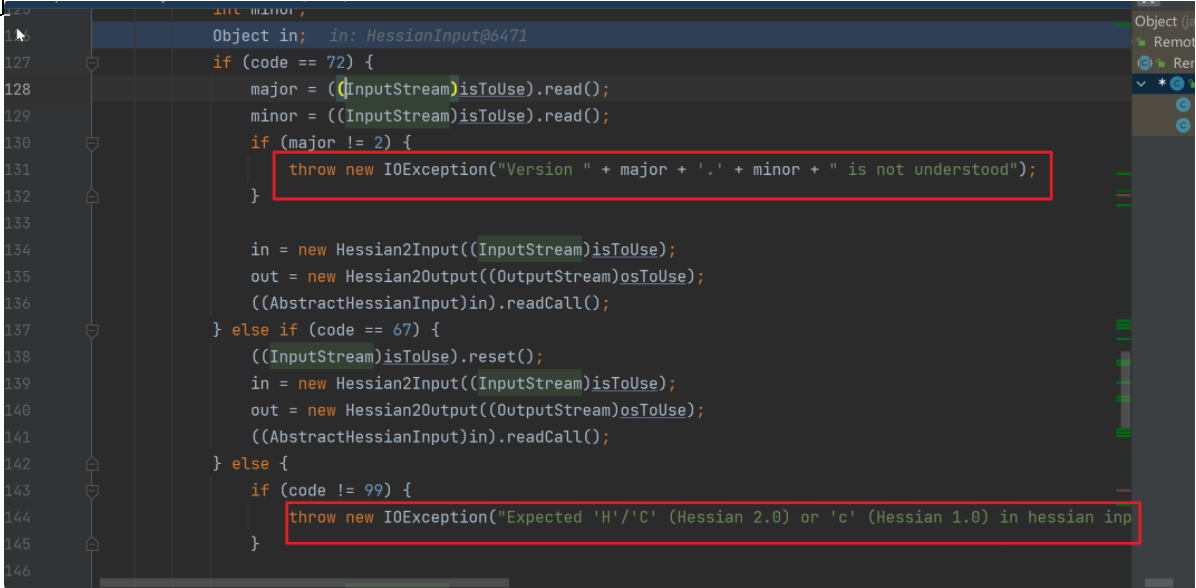The width and height of the screenshot is (1196, 588).
Task: Fold the "else if (code == 67)" block
Action: tap(92, 330)
